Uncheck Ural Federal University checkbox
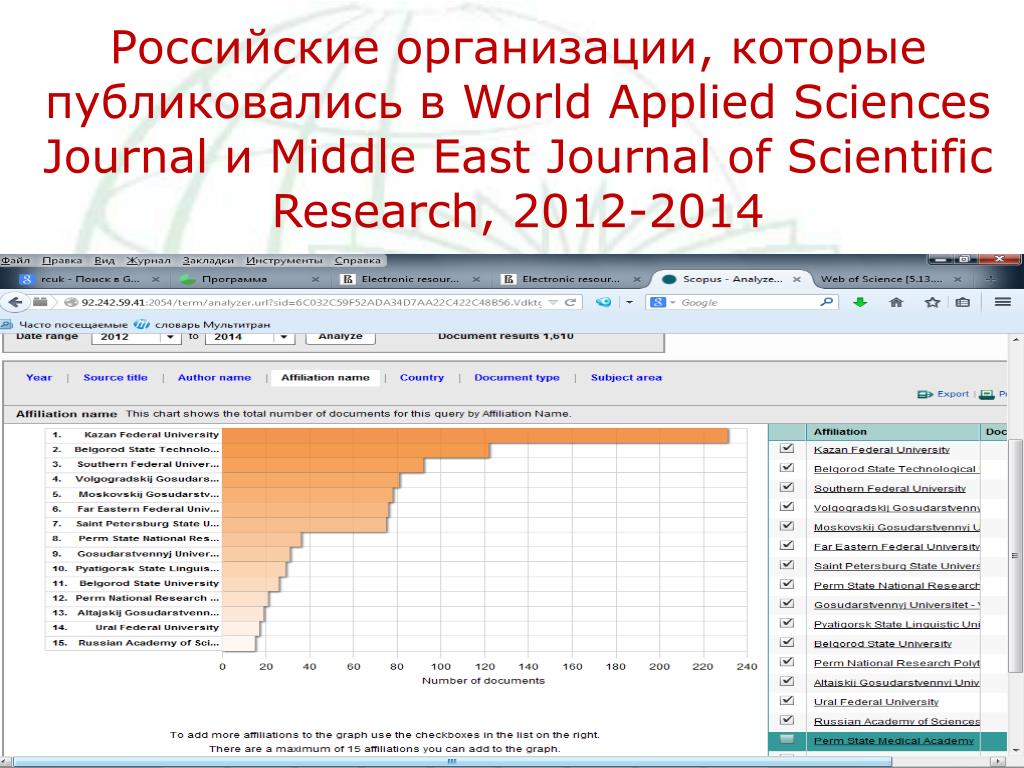Viewport: 1024px width, 768px height. pos(787,701)
